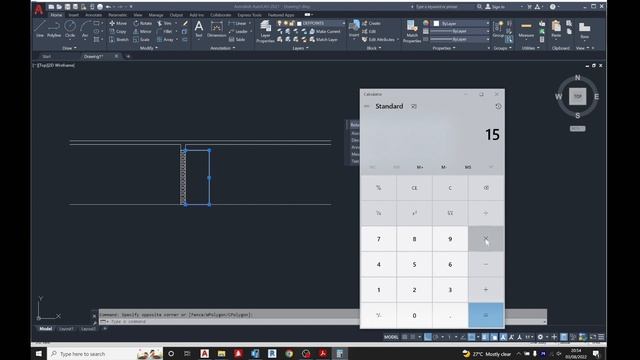Toggle Keep on top in Calculator
The height and width of the screenshot is (360, 640).
(414, 106)
